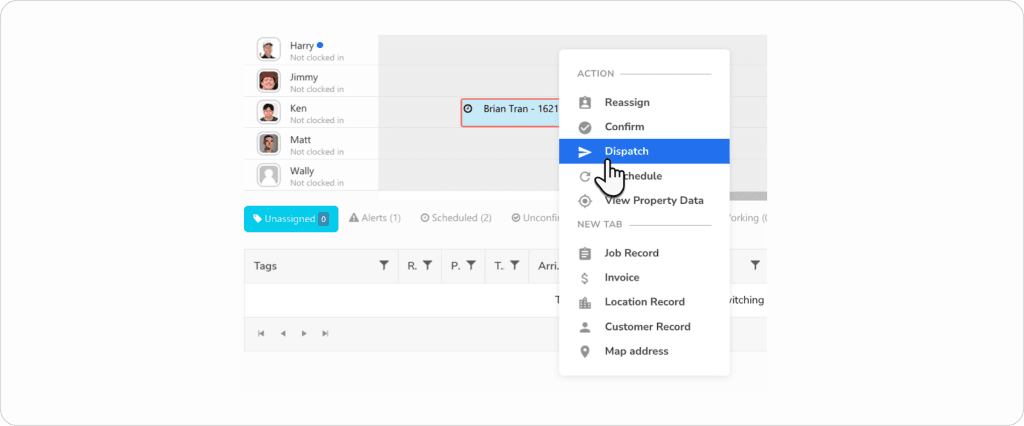Switch to the Unassigned tab
Image resolution: width=1024 pixels, height=426 pixels.
(x=291, y=219)
